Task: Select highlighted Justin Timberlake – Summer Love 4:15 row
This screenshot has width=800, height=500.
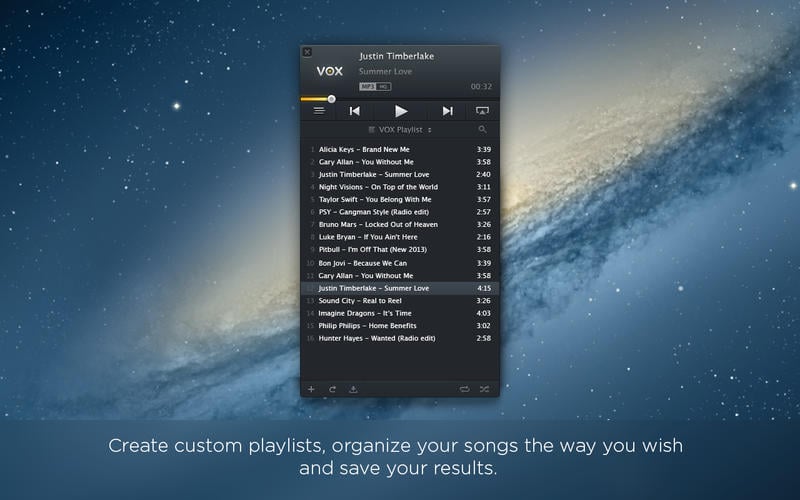Action: pos(400,288)
